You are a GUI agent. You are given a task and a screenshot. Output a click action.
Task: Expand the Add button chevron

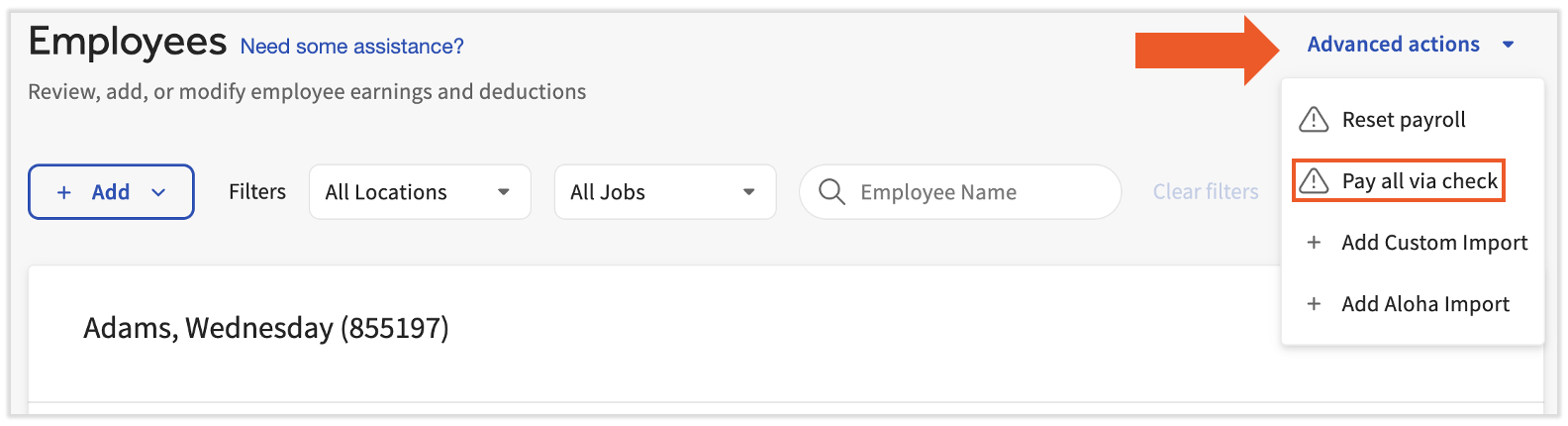[158, 192]
